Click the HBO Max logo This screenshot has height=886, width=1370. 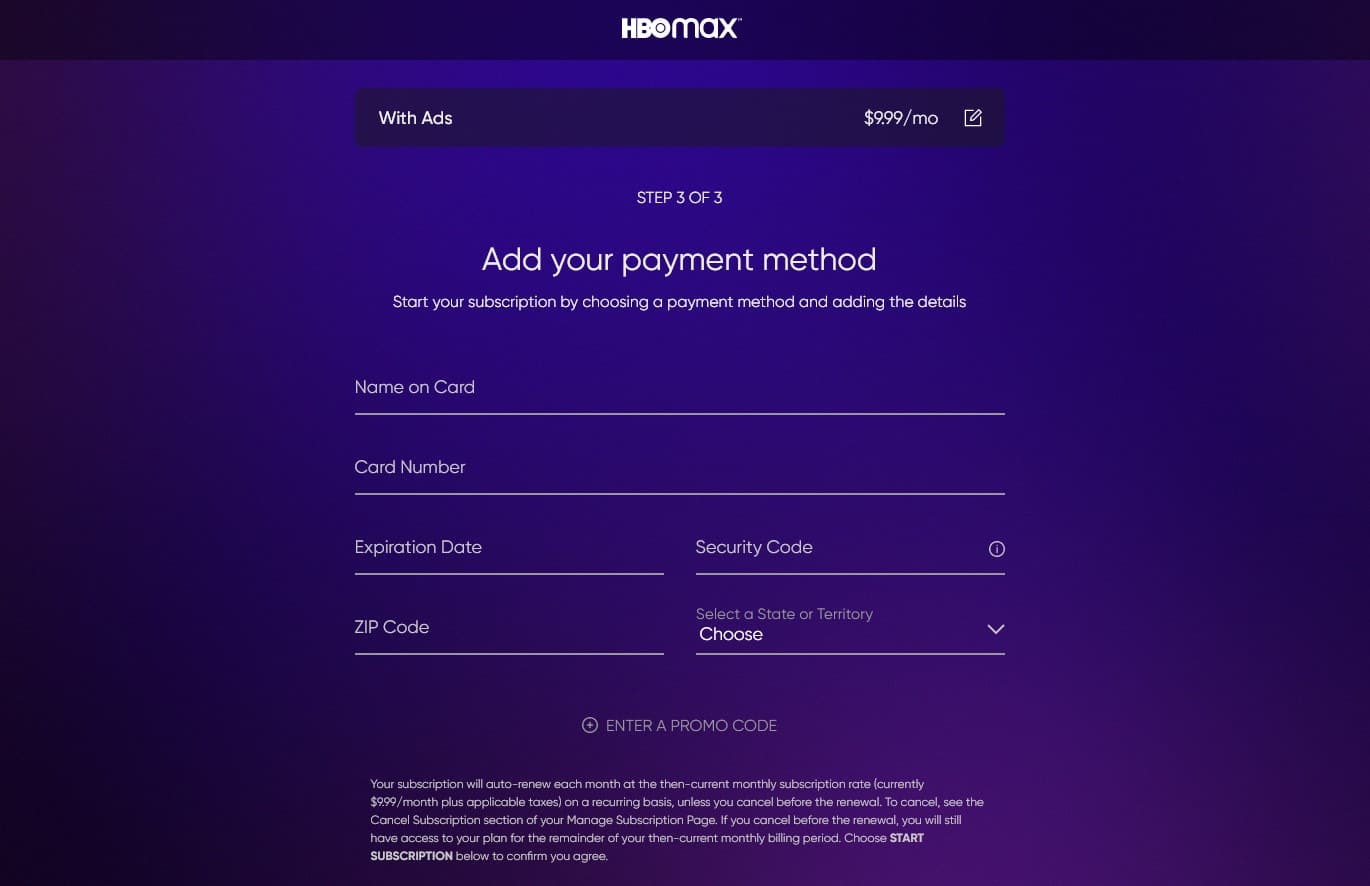[x=680, y=28]
